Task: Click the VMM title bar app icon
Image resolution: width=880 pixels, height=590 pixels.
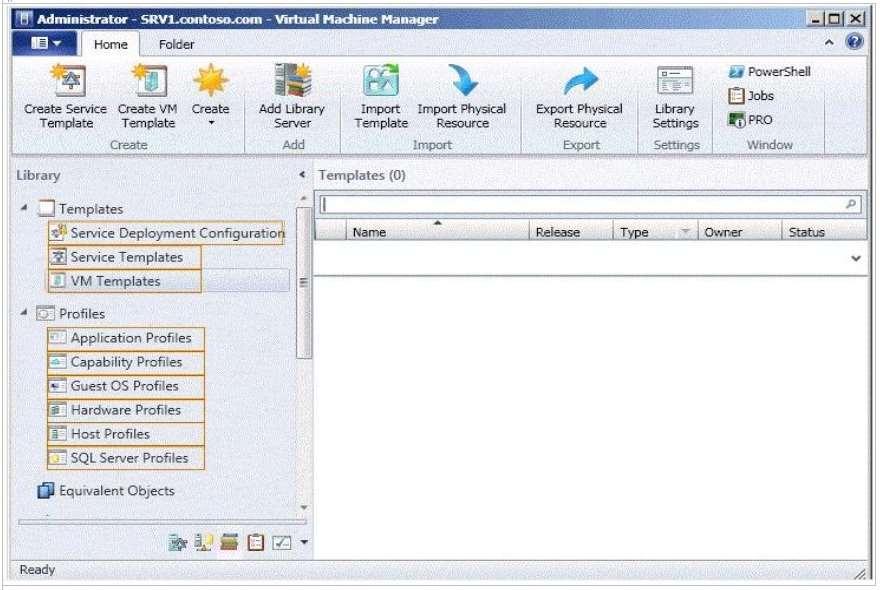Action: pyautogui.click(x=24, y=19)
